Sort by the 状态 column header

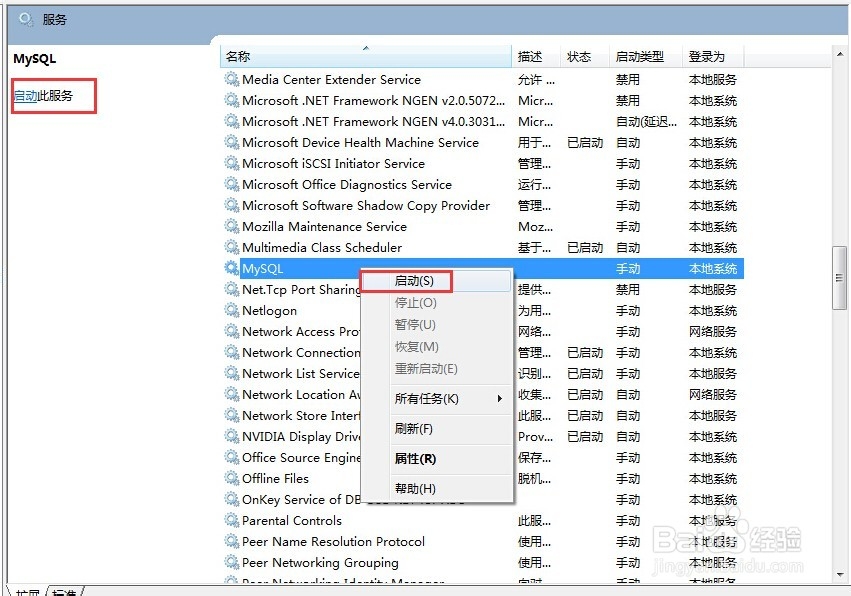pos(585,56)
